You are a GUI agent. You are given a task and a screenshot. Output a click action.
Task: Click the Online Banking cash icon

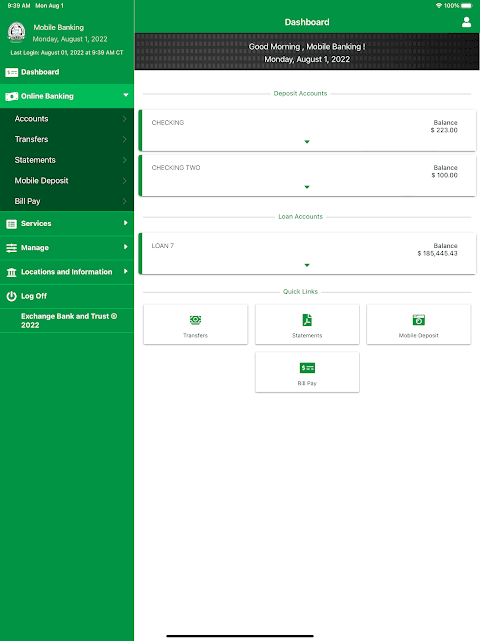point(11,96)
